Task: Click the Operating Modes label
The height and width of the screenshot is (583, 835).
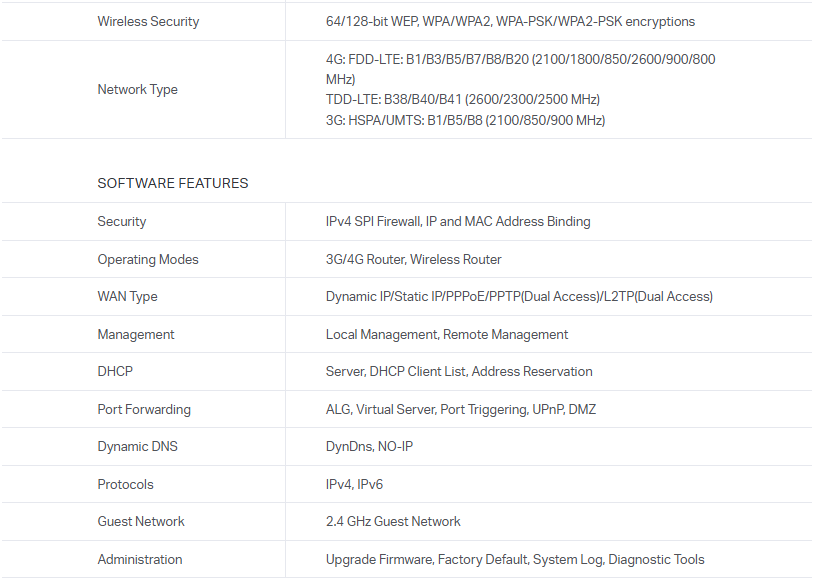Action: click(148, 259)
